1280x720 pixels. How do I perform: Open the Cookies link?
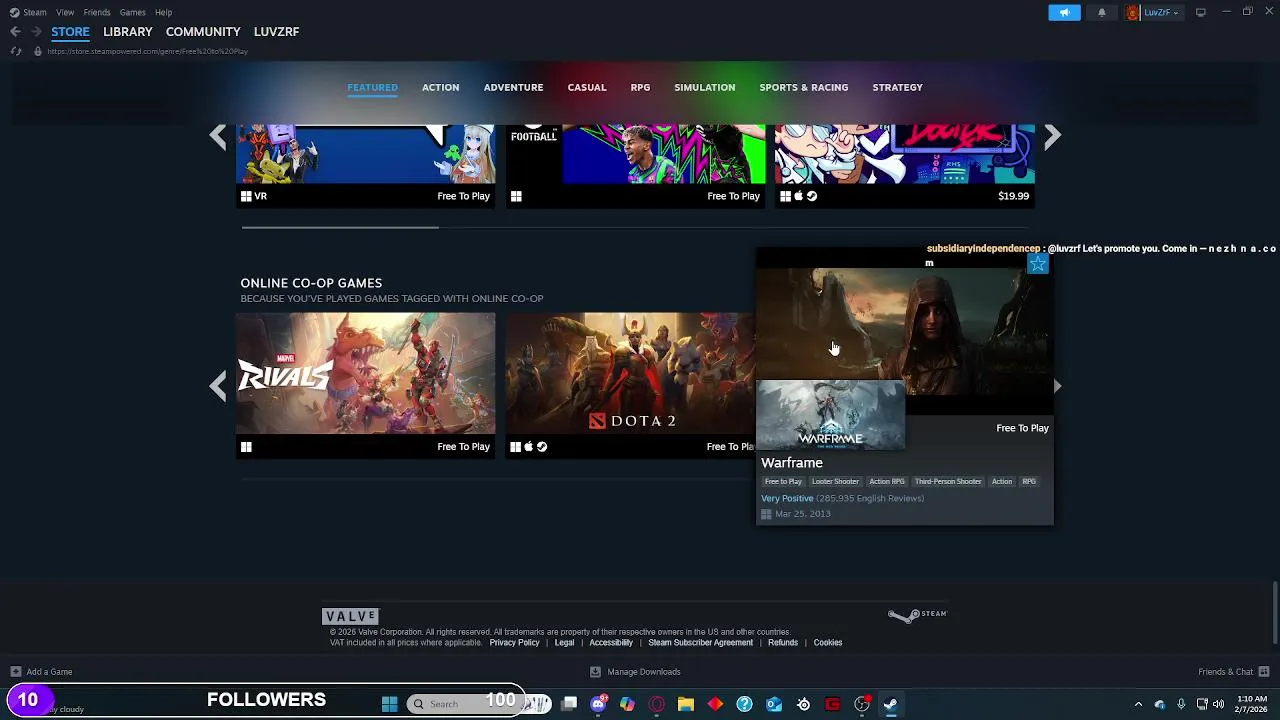click(x=828, y=643)
